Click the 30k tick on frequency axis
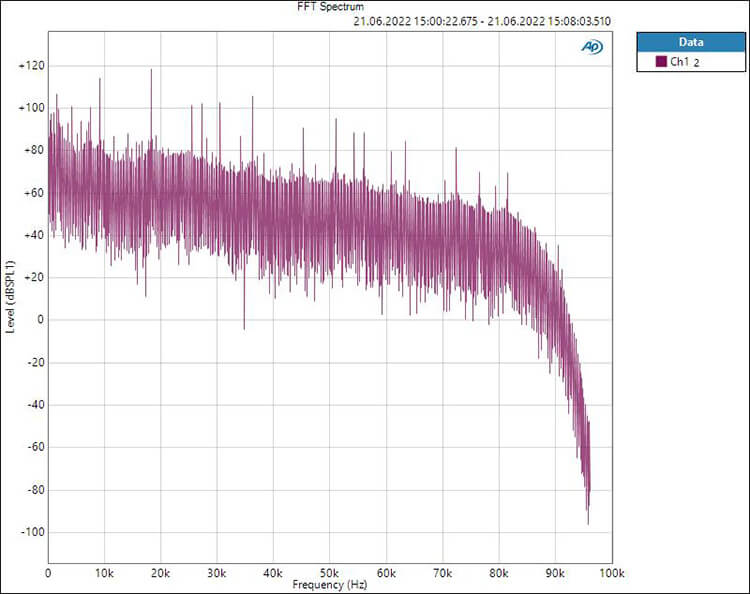 217,573
